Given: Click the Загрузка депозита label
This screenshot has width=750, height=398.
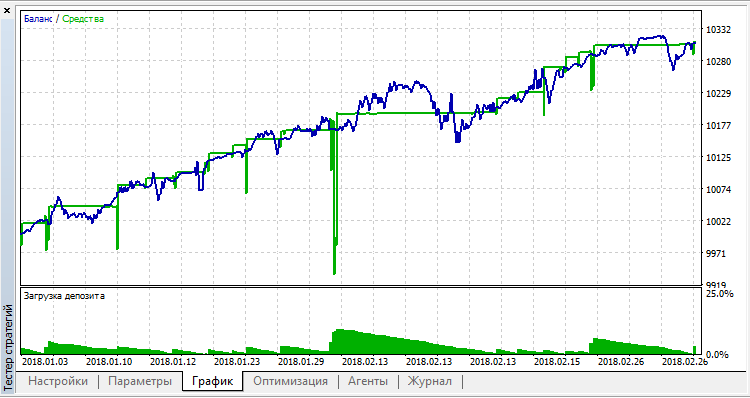Looking at the screenshot, I should click(64, 296).
